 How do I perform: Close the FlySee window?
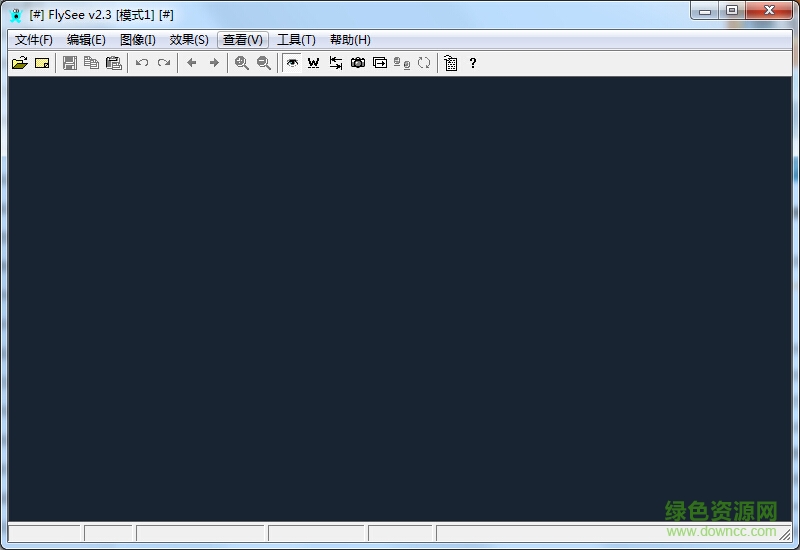769,10
